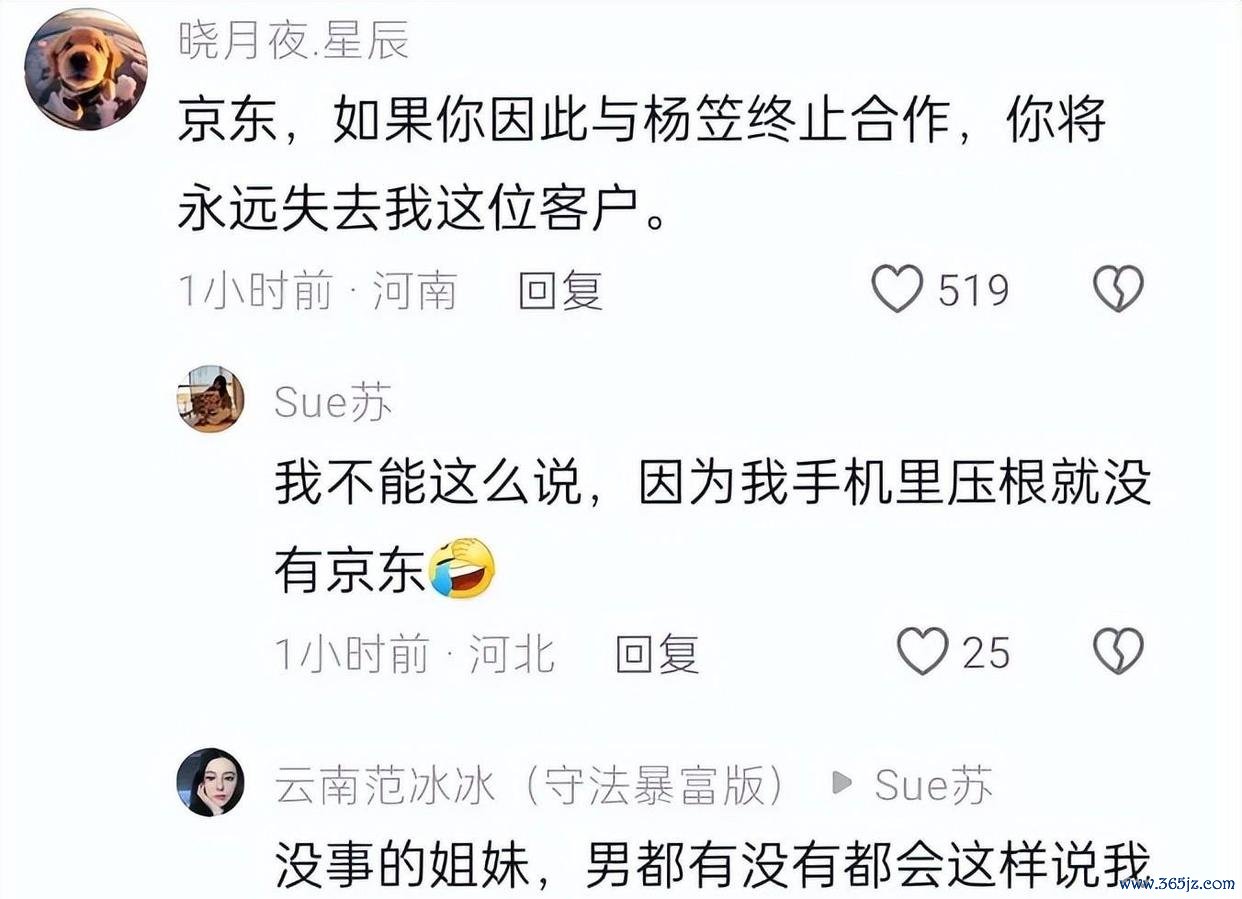Open 云南范冰冰 user's avatar

coord(211,782)
